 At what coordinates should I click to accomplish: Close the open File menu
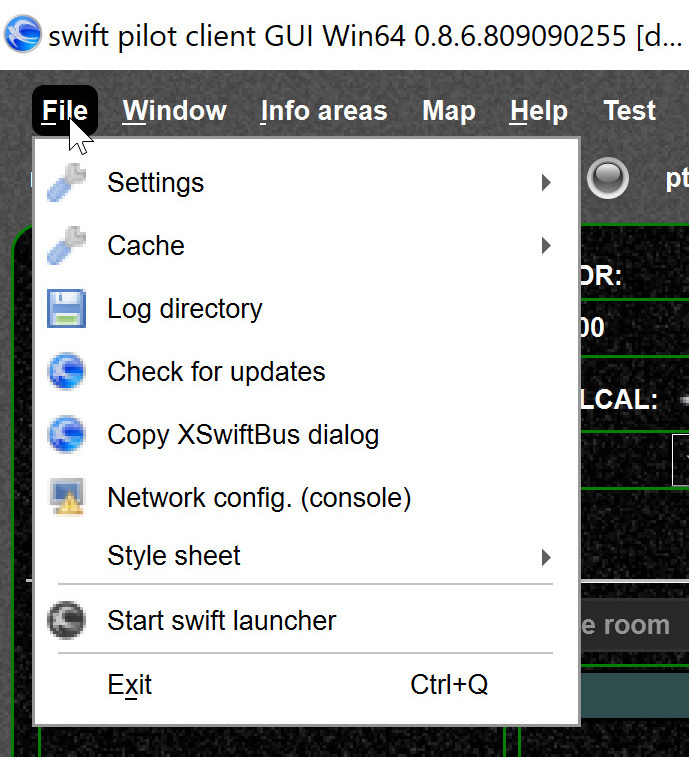click(65, 111)
